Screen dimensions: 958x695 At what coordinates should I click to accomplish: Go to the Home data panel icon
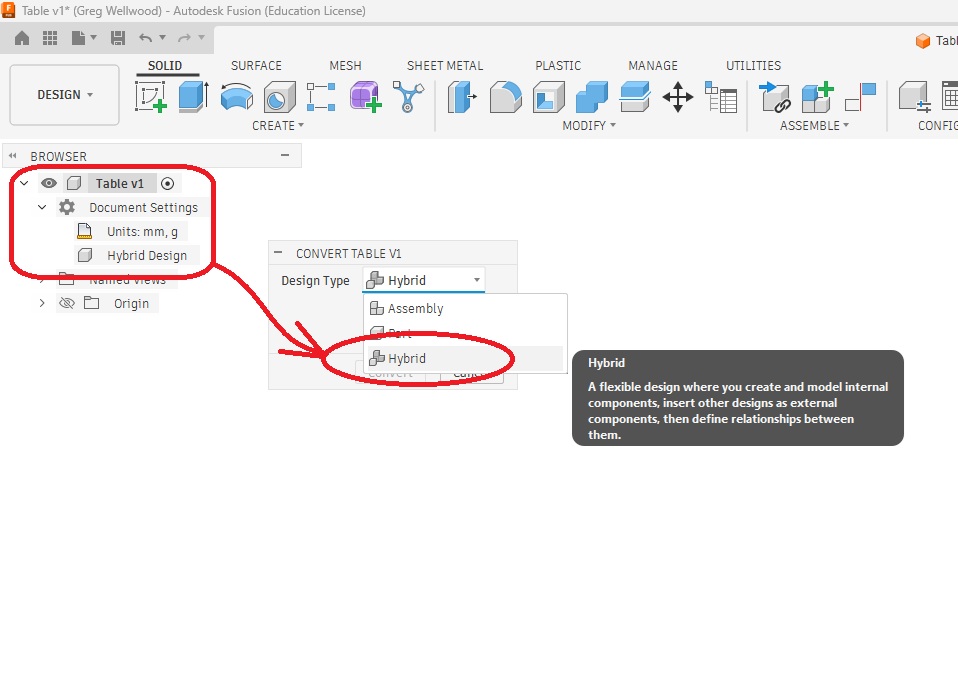point(22,38)
